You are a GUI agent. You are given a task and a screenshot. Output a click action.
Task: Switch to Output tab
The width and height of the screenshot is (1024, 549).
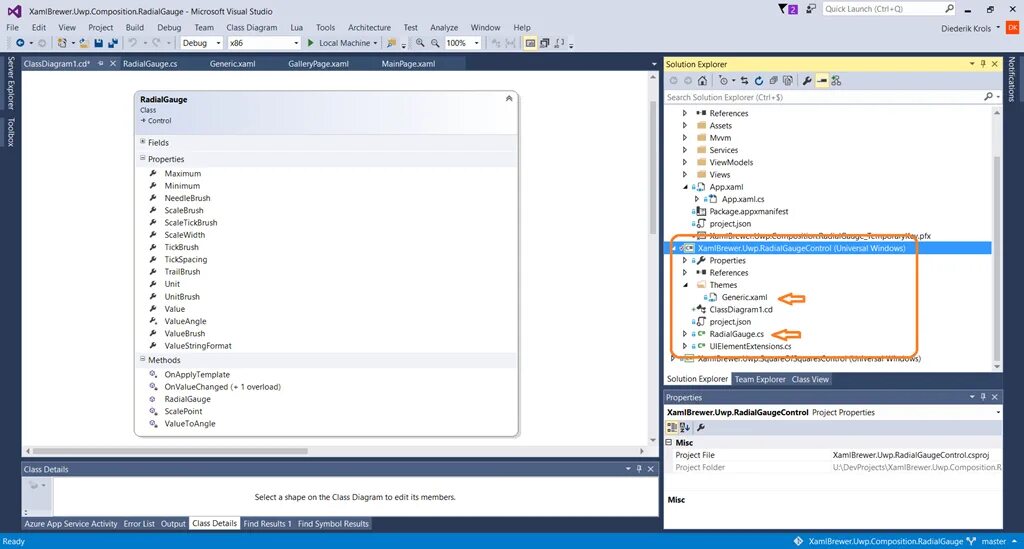tap(173, 524)
